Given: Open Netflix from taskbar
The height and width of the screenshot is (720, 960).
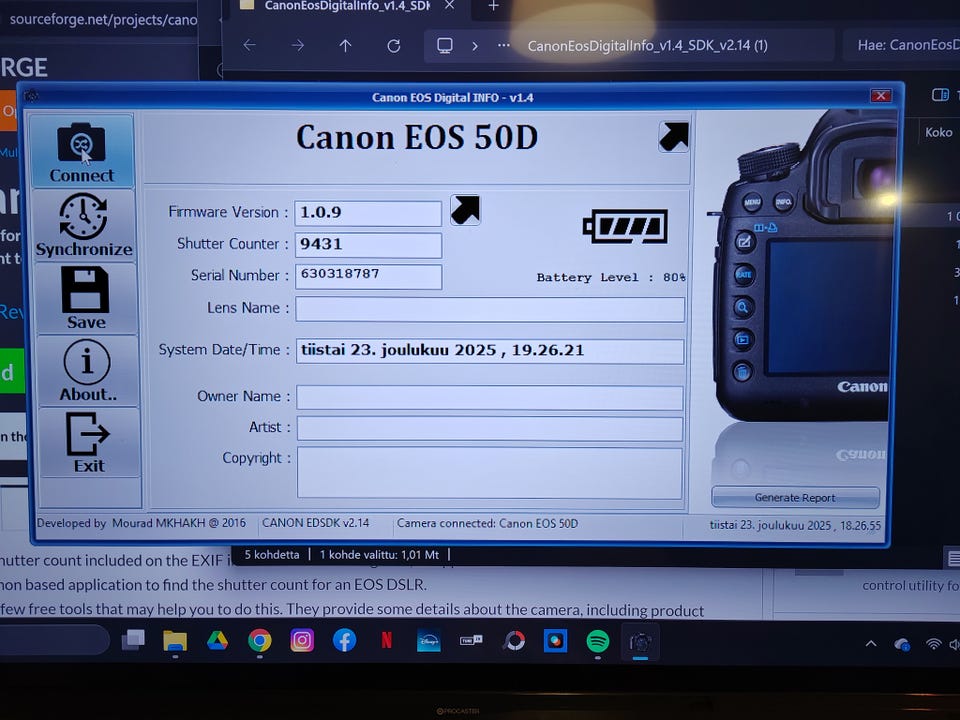Looking at the screenshot, I should [386, 641].
